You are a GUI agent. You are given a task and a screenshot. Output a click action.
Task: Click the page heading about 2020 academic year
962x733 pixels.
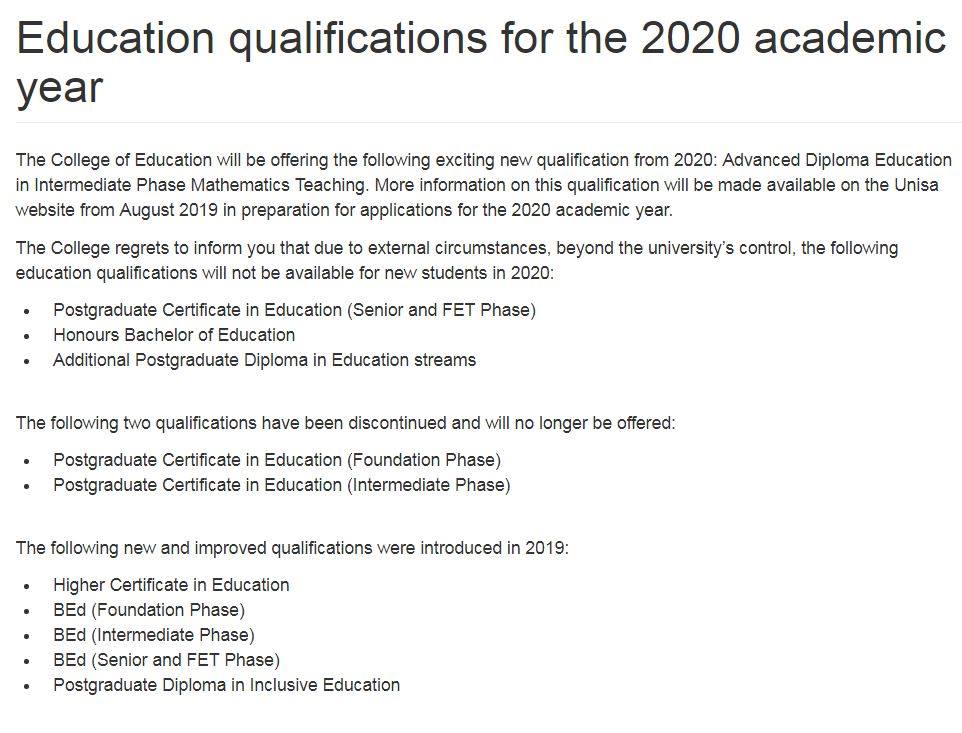click(x=481, y=62)
